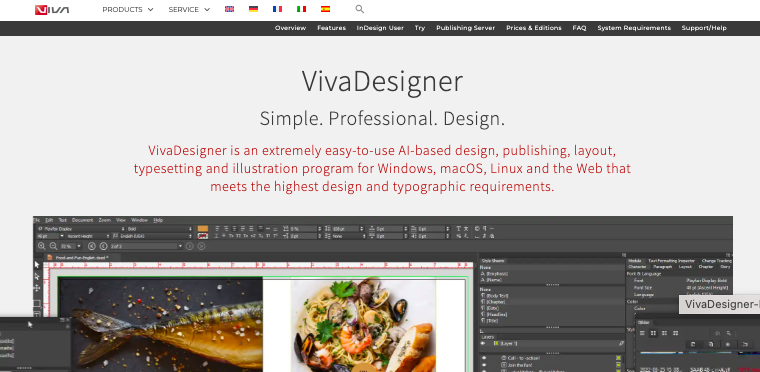Open the PRODUCTS dropdown menu
The width and height of the screenshot is (760, 372).
[127, 9]
